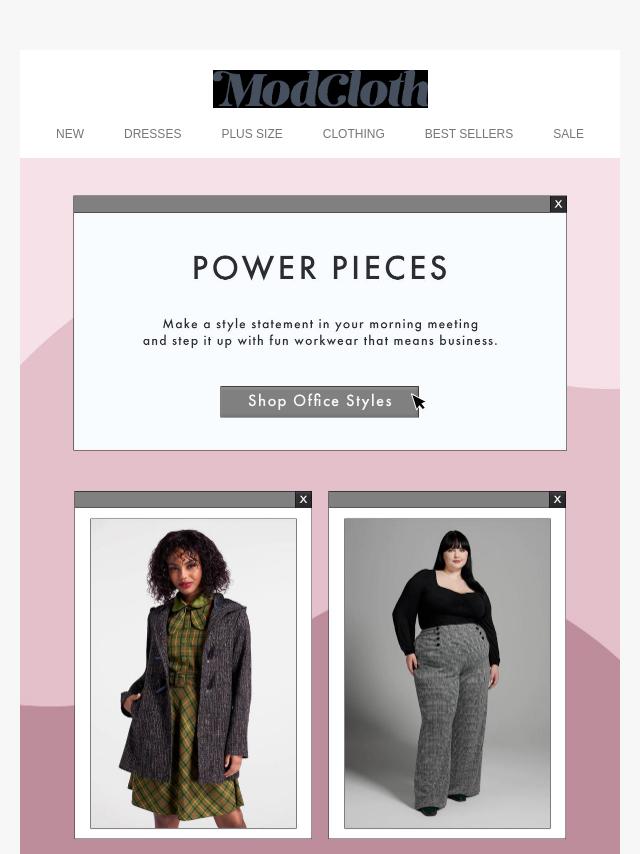
Task: Close the Power Pieces window with X
Action: tap(558, 204)
